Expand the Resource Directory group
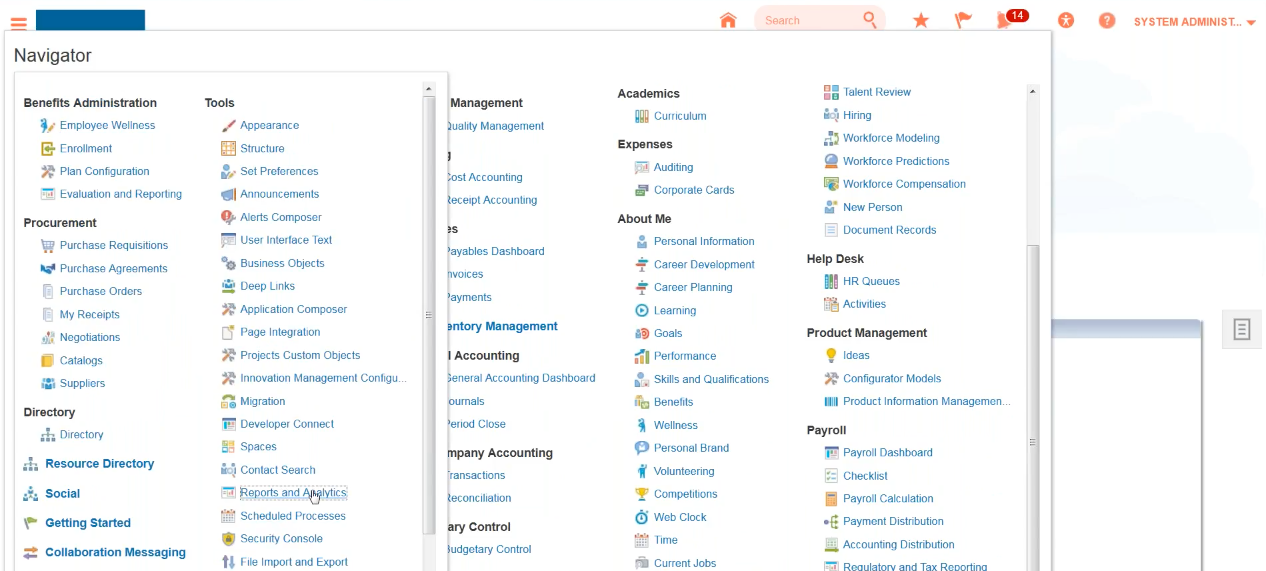Viewport: 1266px width, 571px height. coord(99,464)
